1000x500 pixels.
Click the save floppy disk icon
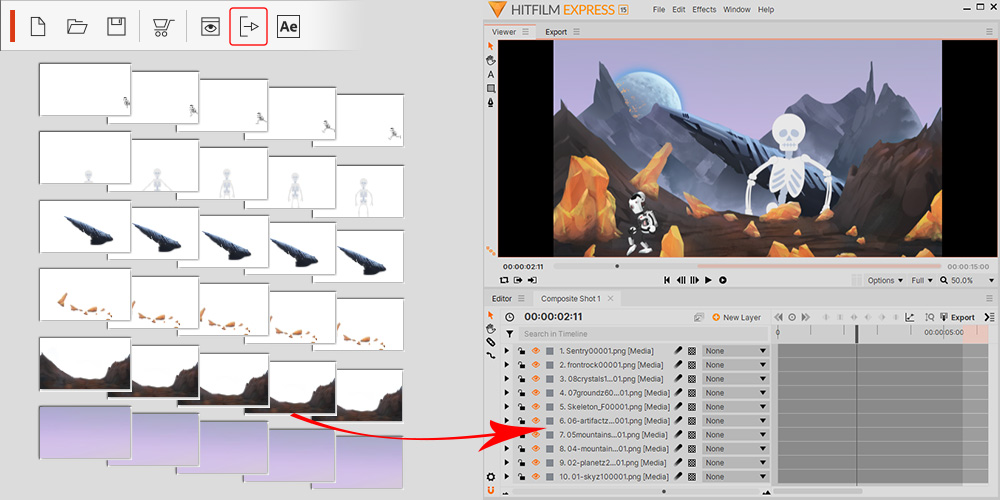[x=117, y=27]
